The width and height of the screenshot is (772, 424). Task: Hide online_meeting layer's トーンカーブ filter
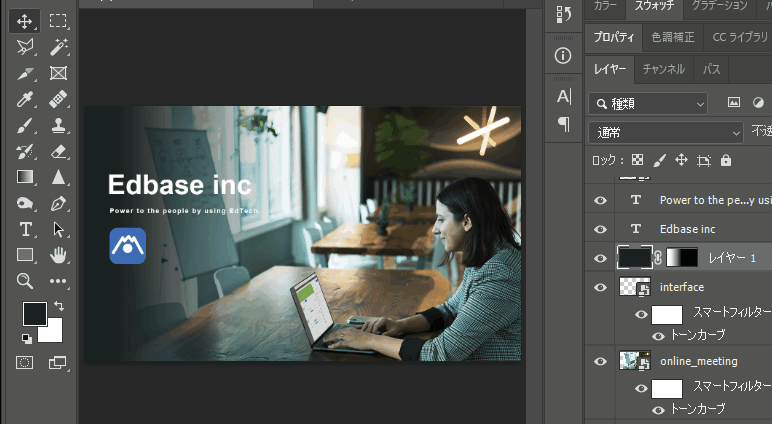(x=658, y=410)
